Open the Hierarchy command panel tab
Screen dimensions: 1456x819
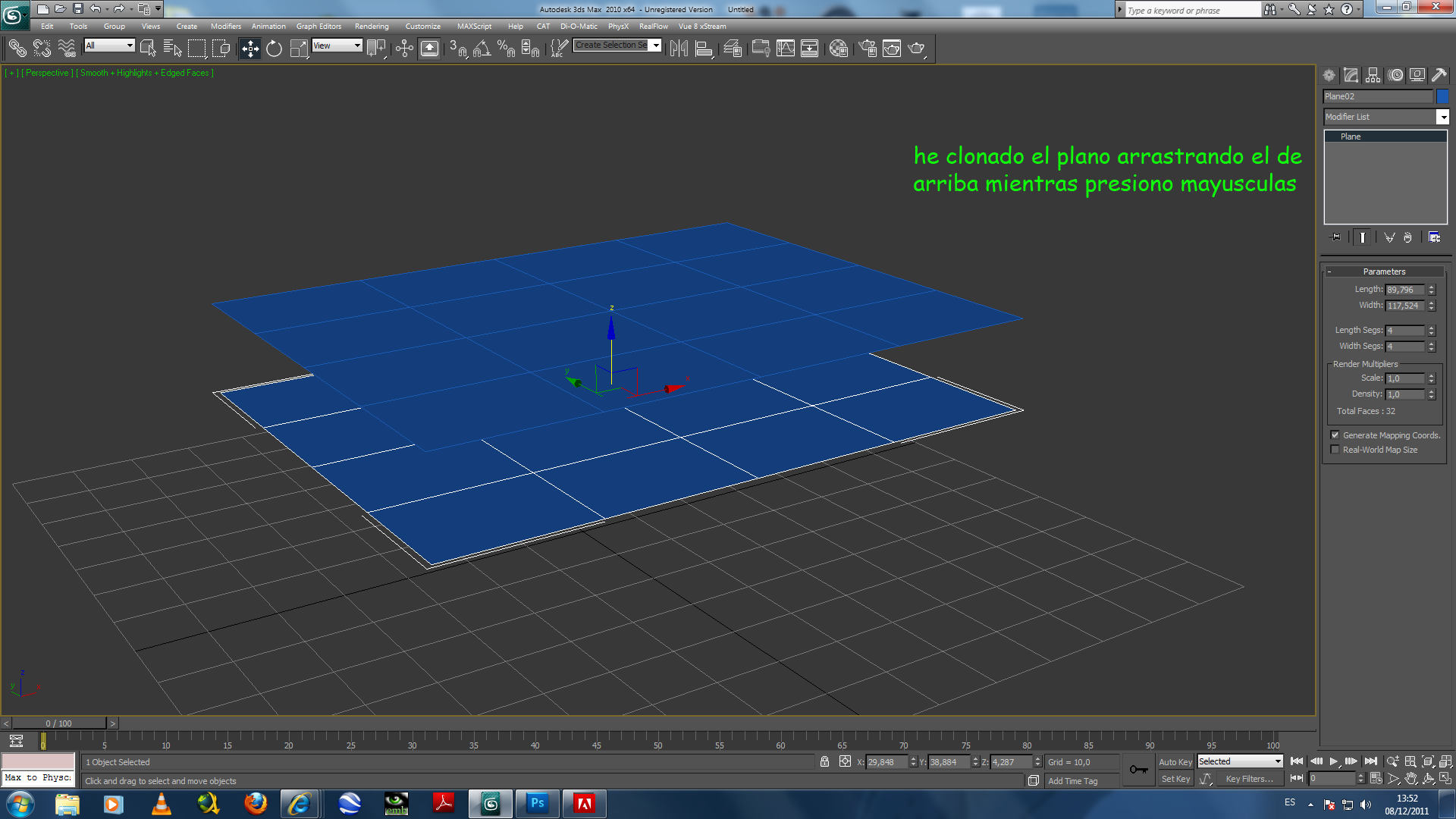point(1373,75)
